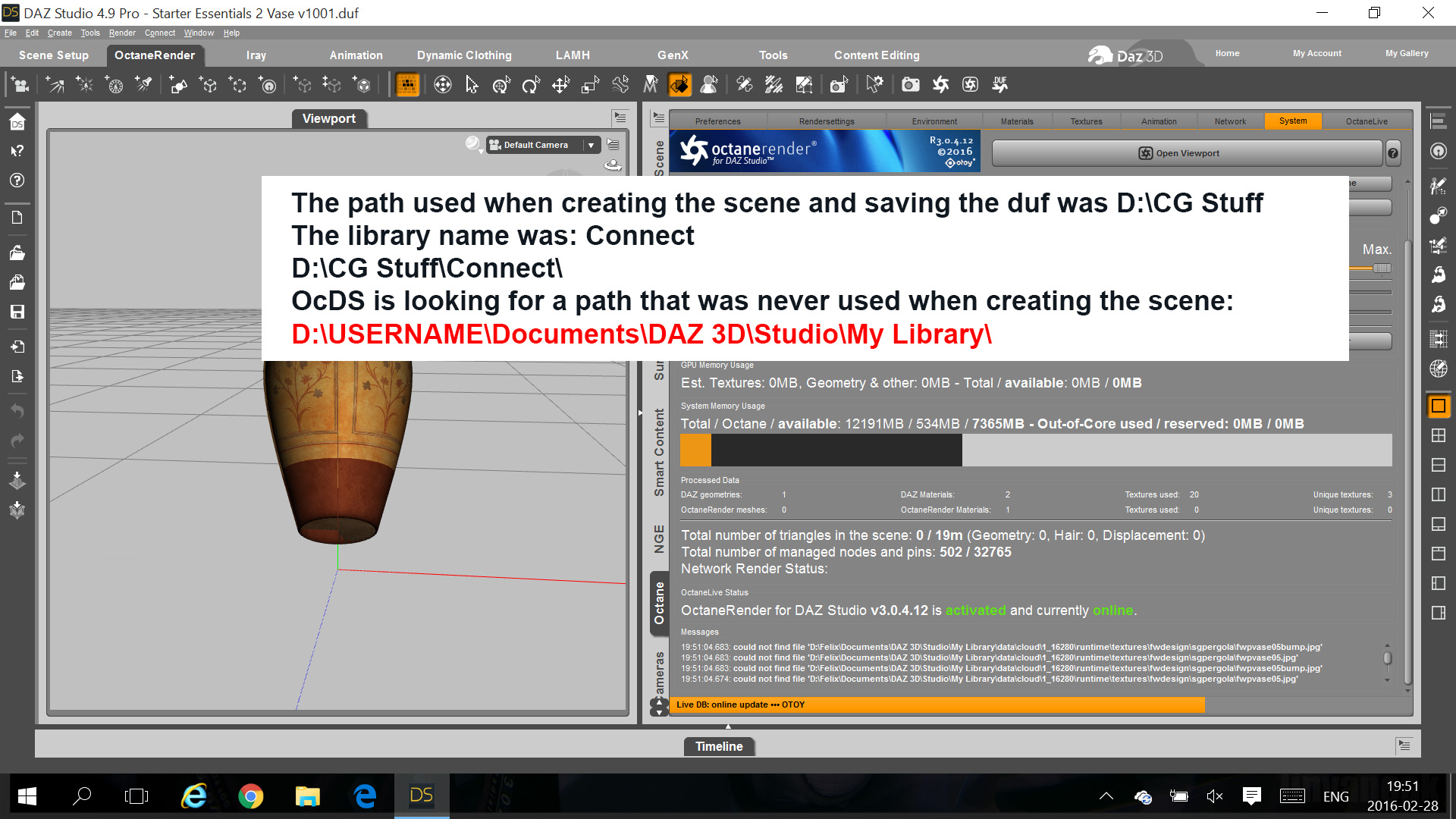The height and width of the screenshot is (819, 1456).
Task: Select the Translate (move arrows) tool
Action: click(560, 85)
